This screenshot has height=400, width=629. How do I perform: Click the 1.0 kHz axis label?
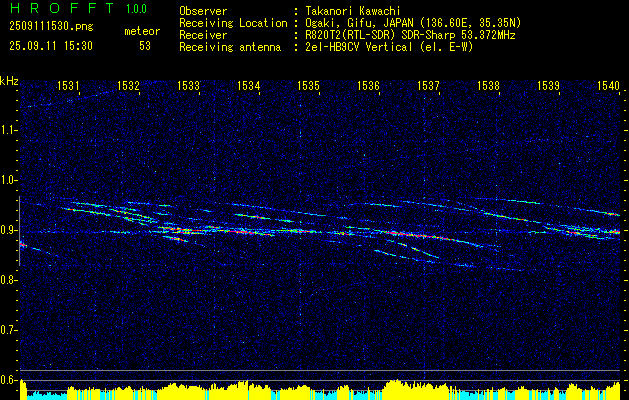pos(8,180)
